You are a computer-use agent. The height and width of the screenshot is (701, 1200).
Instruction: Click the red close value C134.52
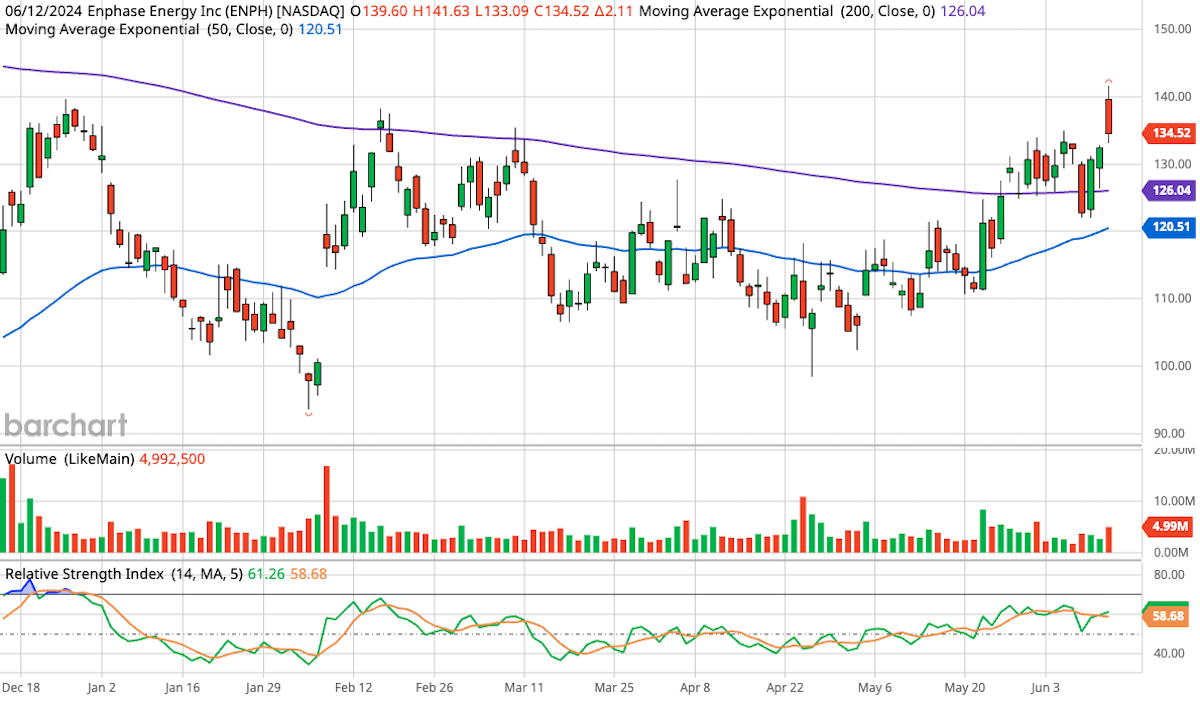pyautogui.click(x=561, y=11)
